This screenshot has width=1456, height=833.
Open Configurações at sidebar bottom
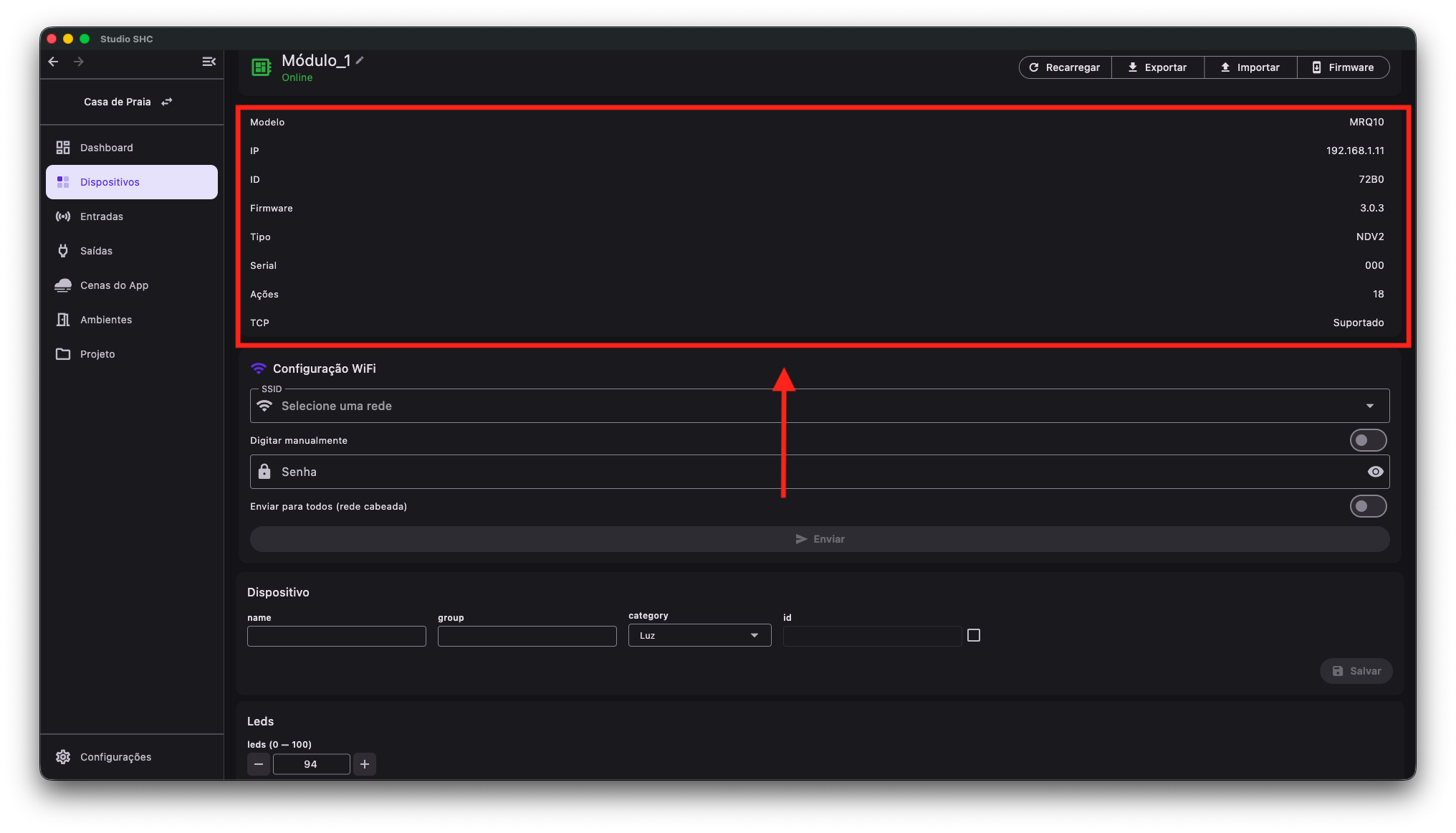click(x=132, y=757)
